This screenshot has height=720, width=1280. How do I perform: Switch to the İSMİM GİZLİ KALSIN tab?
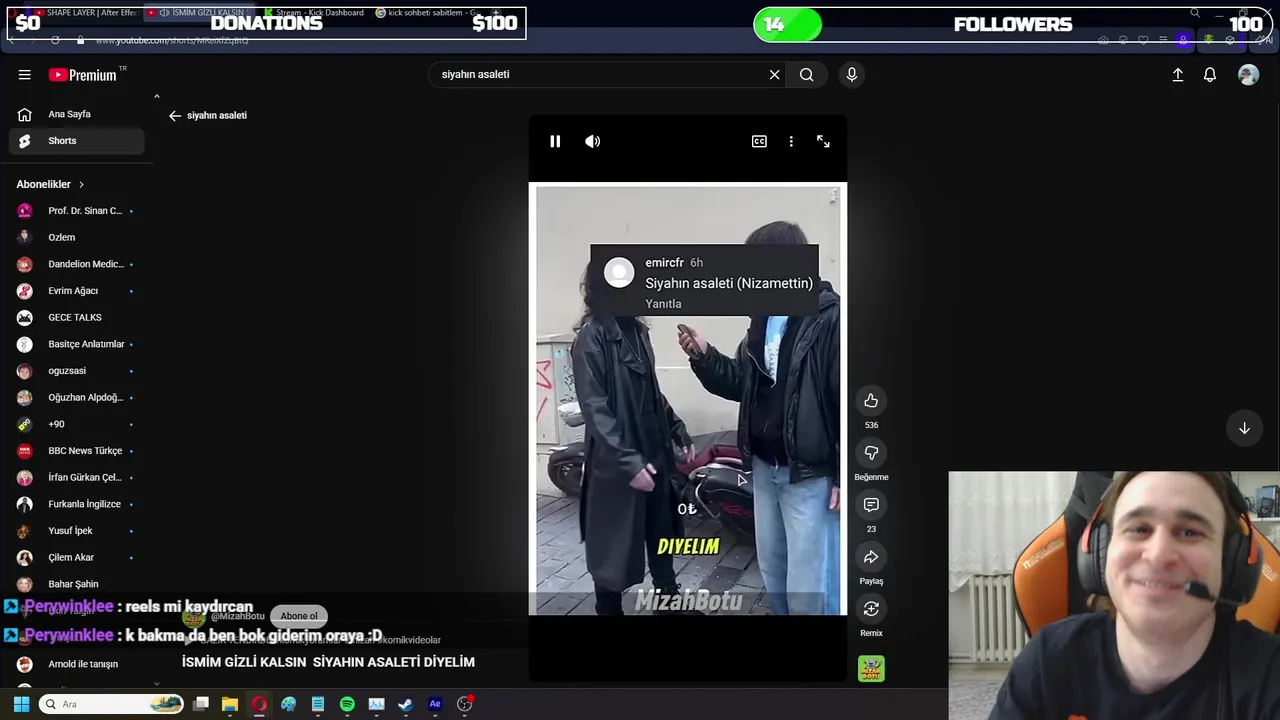click(199, 13)
